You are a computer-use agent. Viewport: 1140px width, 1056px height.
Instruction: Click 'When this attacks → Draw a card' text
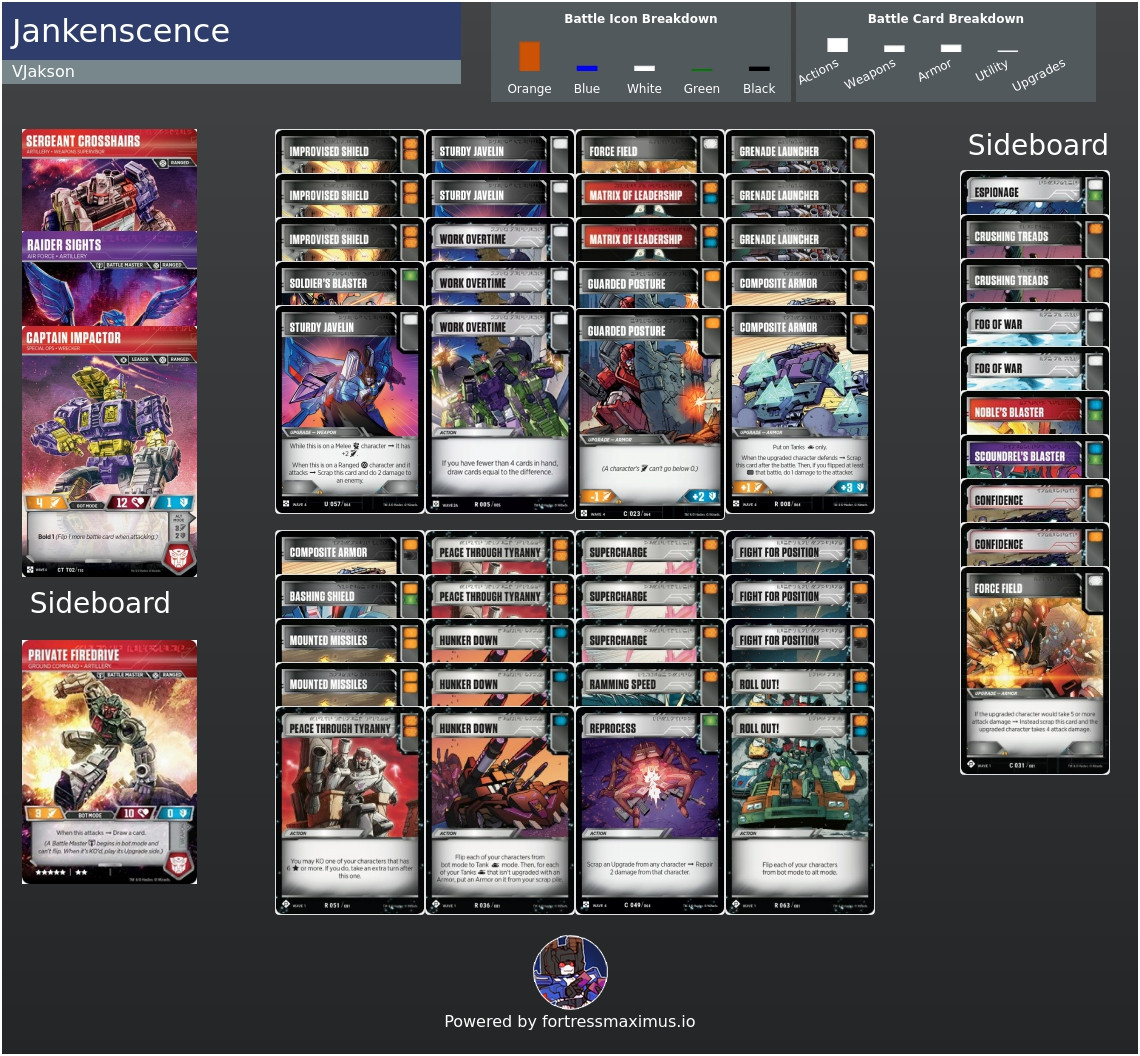pos(100,833)
